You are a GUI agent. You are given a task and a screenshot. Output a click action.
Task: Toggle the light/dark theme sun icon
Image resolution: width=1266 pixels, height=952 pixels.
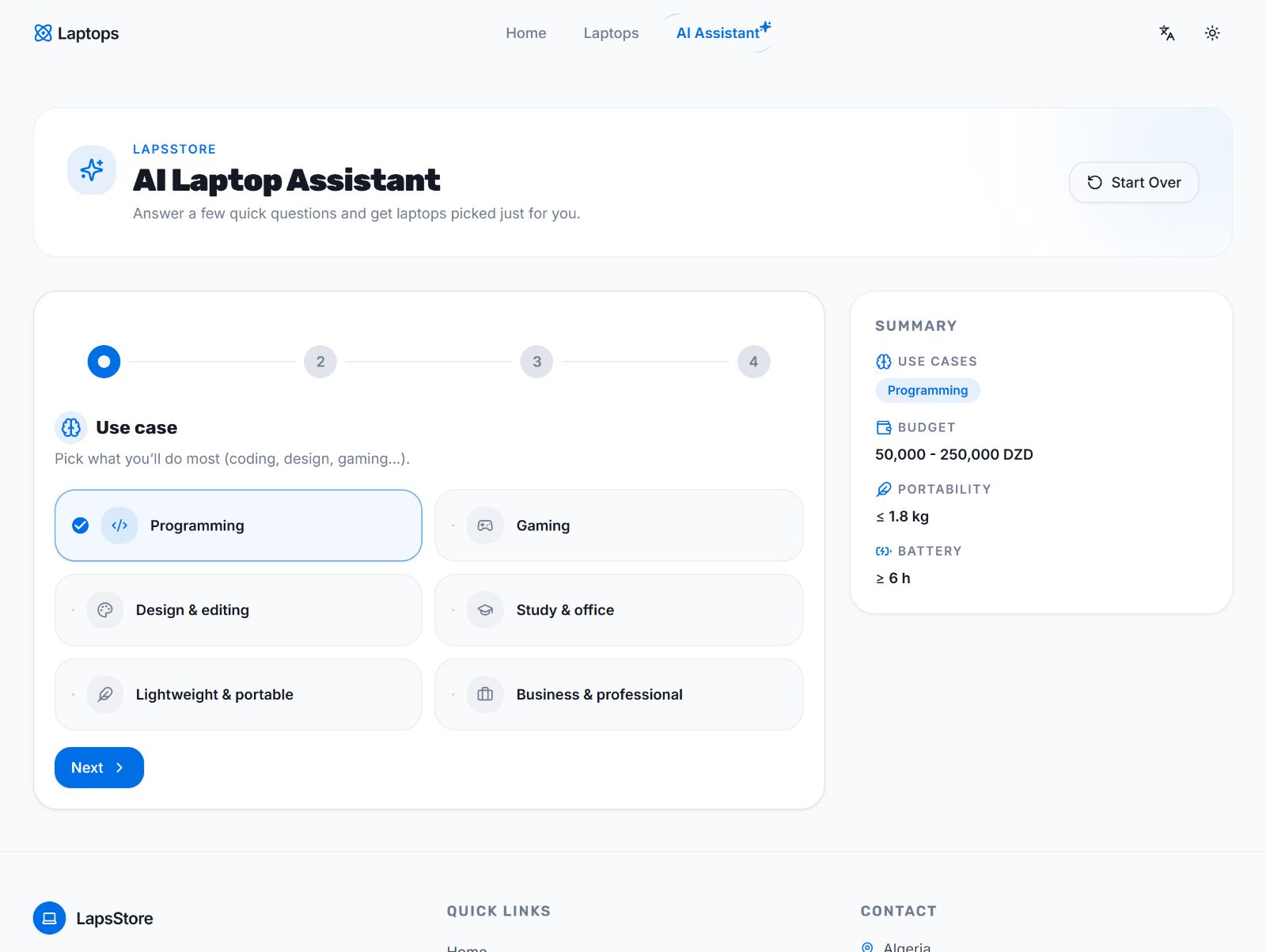point(1212,33)
